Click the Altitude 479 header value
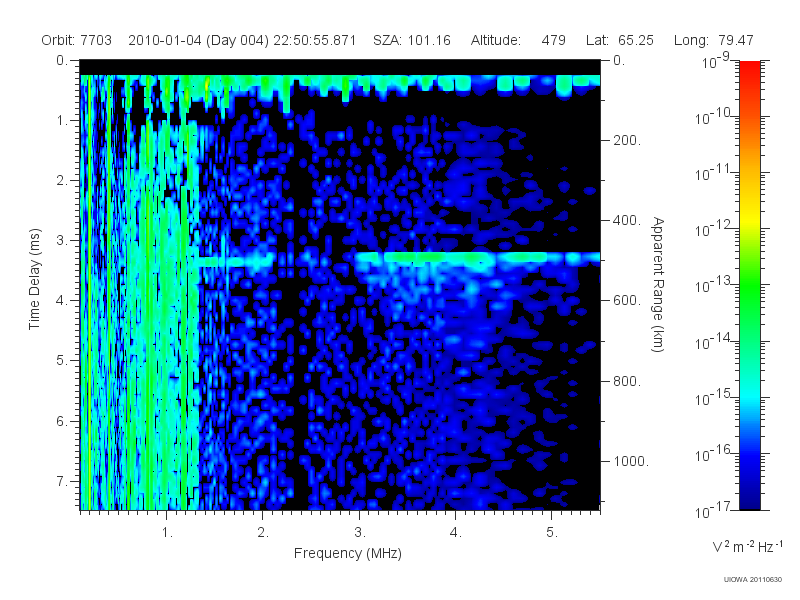The height and width of the screenshot is (600, 800). click(518, 40)
